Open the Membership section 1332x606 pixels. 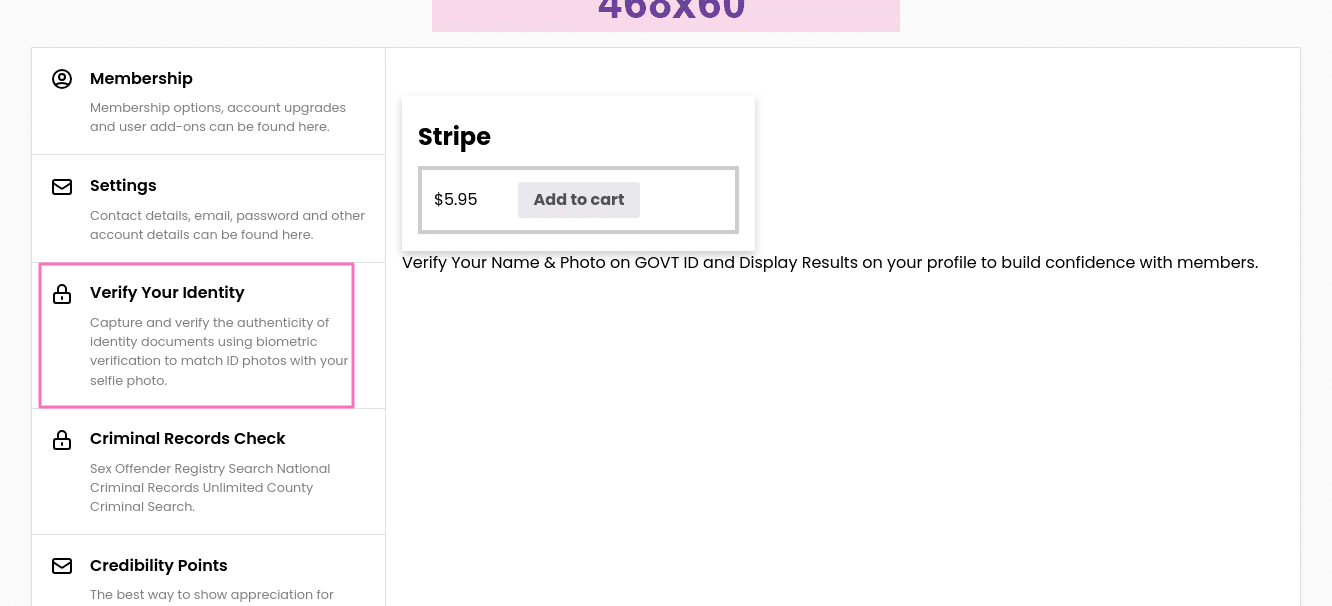coord(208,101)
